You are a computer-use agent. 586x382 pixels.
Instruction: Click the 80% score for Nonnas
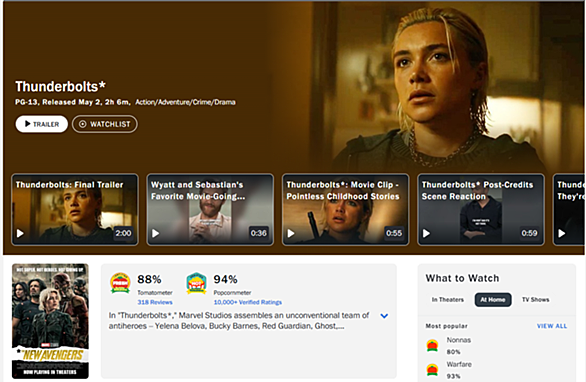tap(453, 352)
